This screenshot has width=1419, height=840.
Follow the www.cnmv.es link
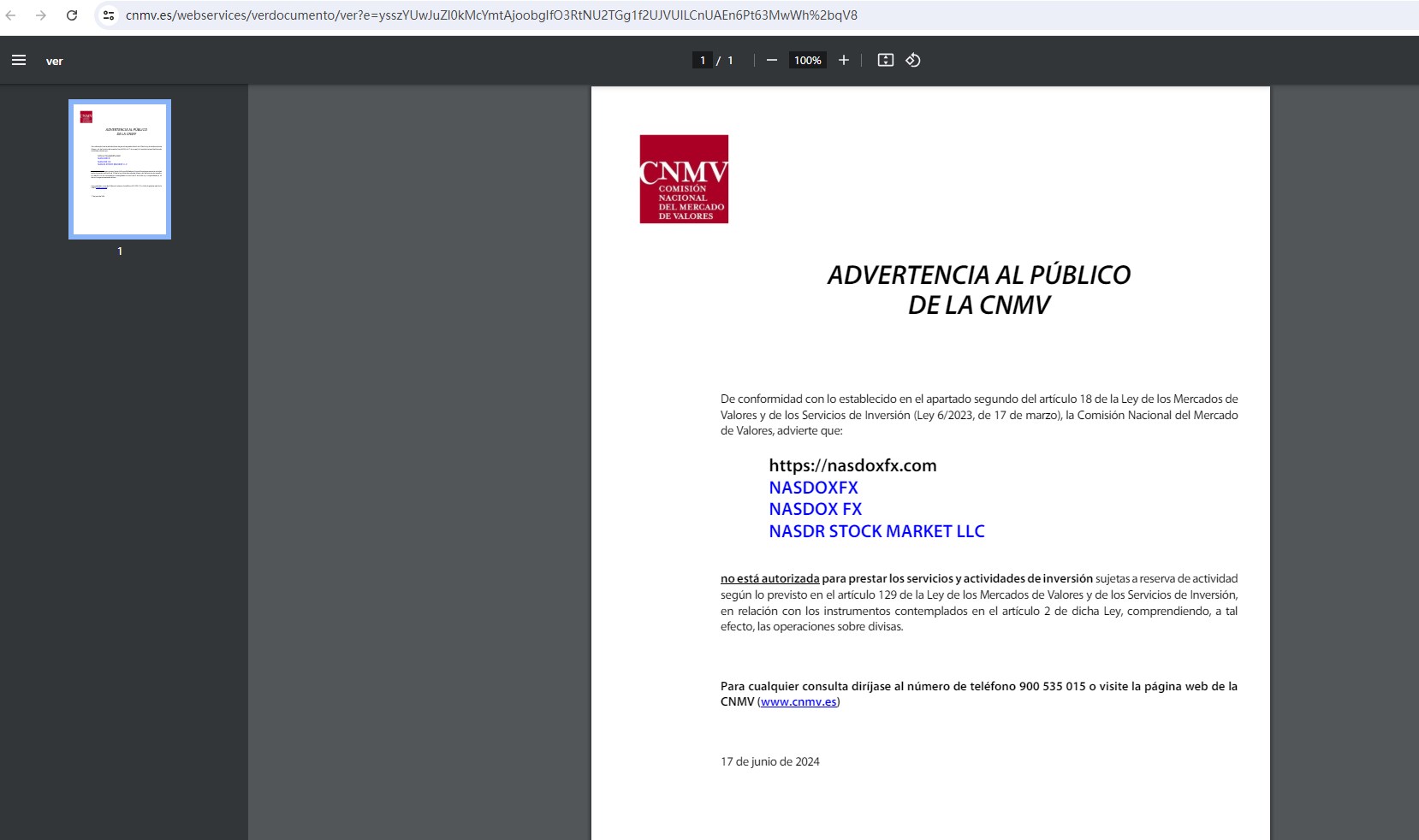(799, 702)
